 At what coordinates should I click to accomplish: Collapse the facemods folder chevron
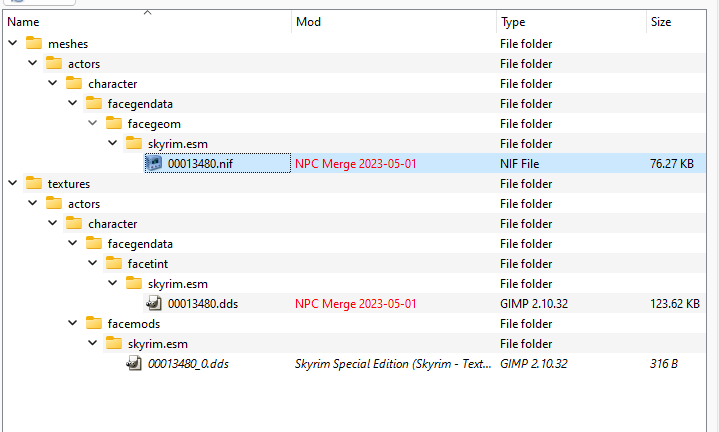72,323
